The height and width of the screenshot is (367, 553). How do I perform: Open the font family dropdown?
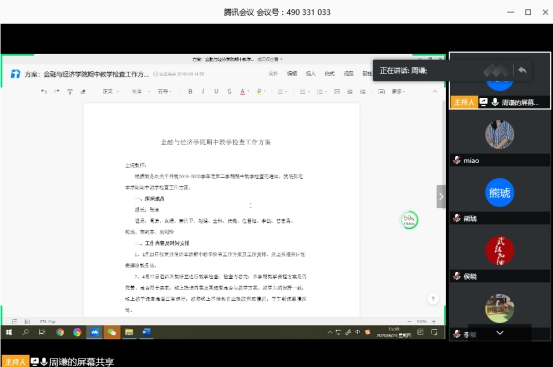[x=141, y=92]
